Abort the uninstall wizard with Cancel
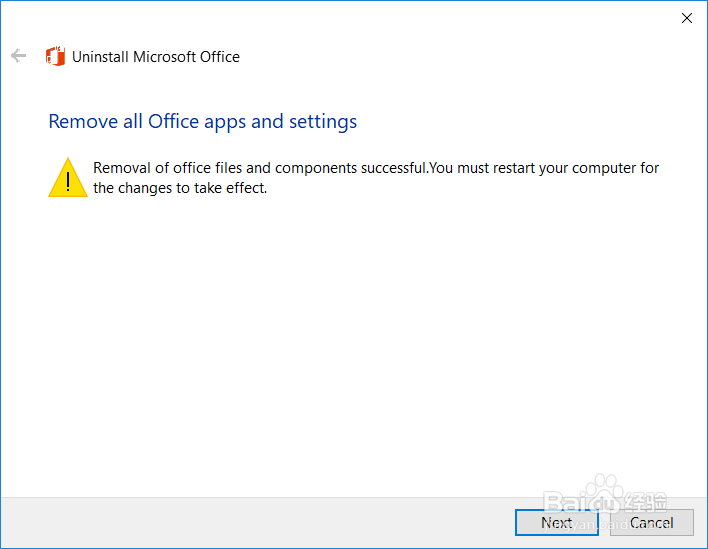The width and height of the screenshot is (708, 549). (x=651, y=522)
